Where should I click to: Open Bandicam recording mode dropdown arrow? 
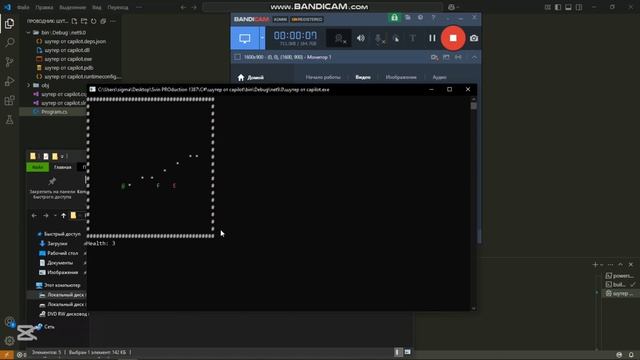[x=262, y=38]
